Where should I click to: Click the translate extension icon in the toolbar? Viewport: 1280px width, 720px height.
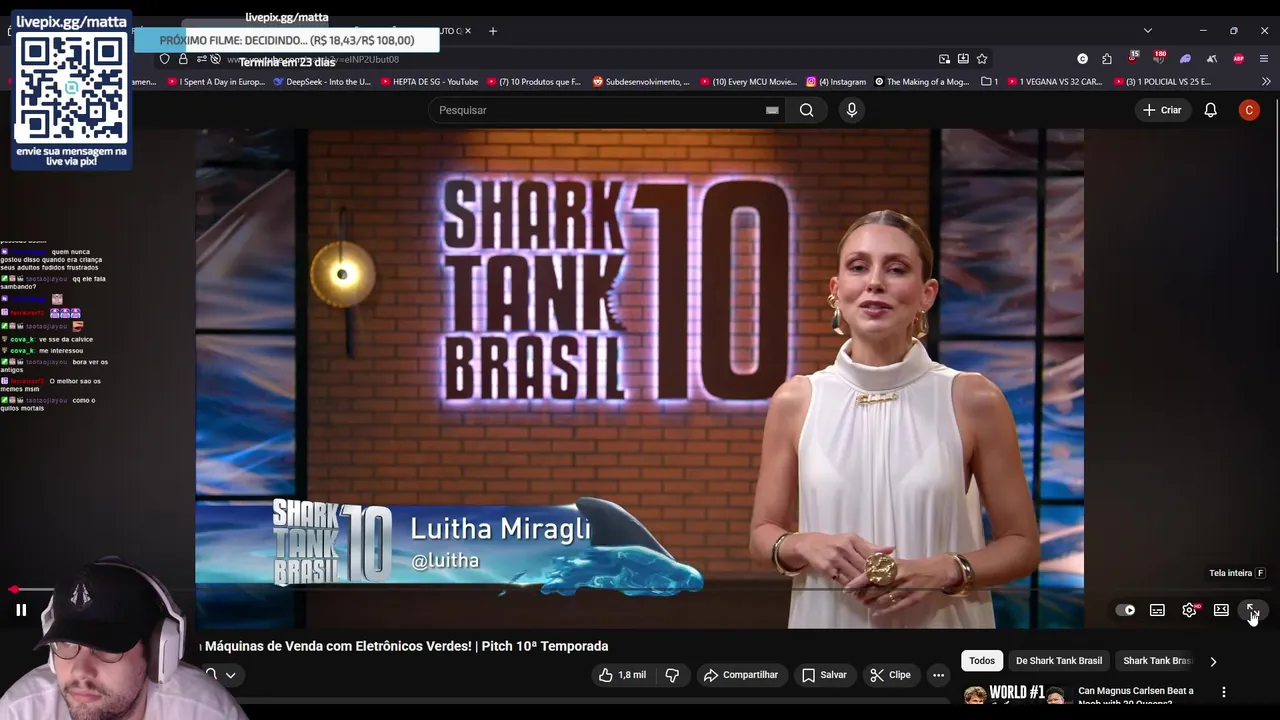pos(1211,59)
